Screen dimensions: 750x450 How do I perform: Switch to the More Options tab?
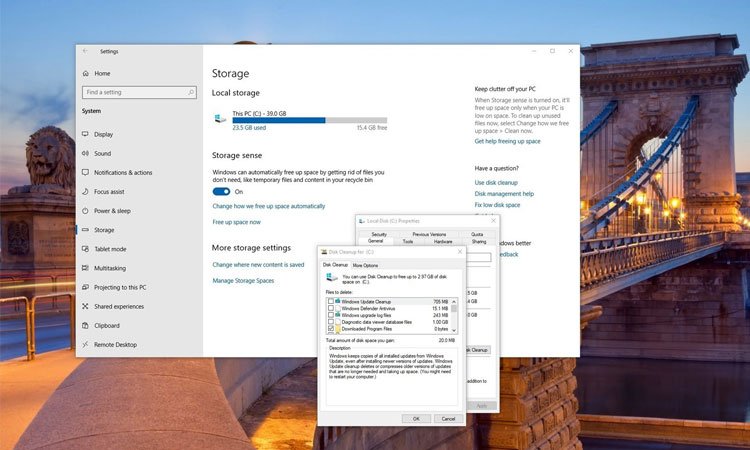click(x=365, y=265)
